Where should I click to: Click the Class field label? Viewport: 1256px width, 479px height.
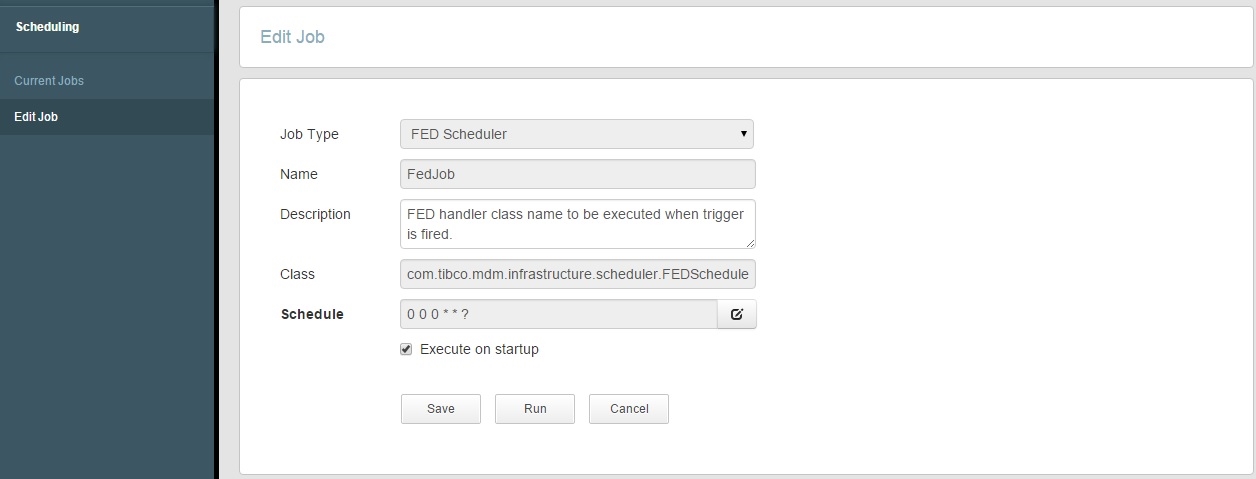297,274
